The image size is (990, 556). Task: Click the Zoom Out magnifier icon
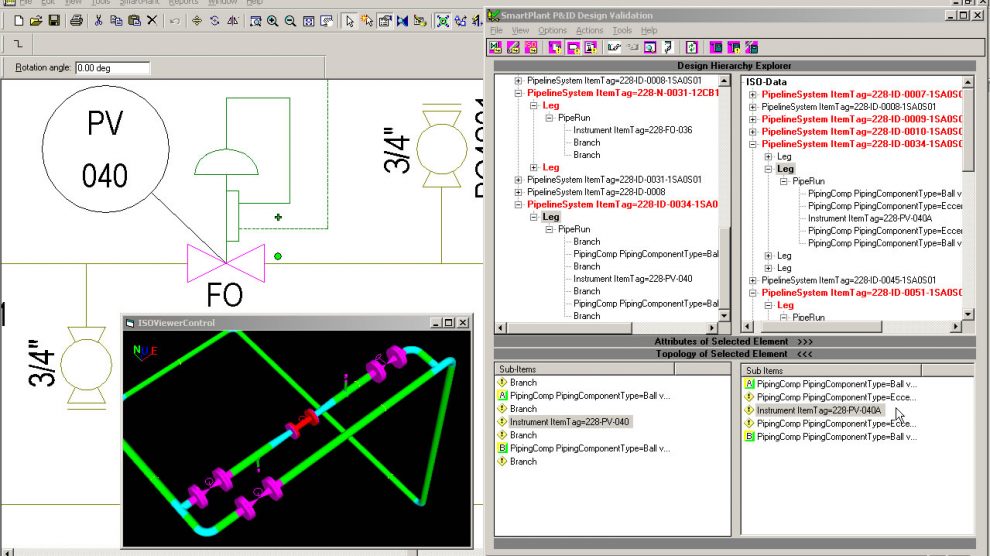pos(290,21)
